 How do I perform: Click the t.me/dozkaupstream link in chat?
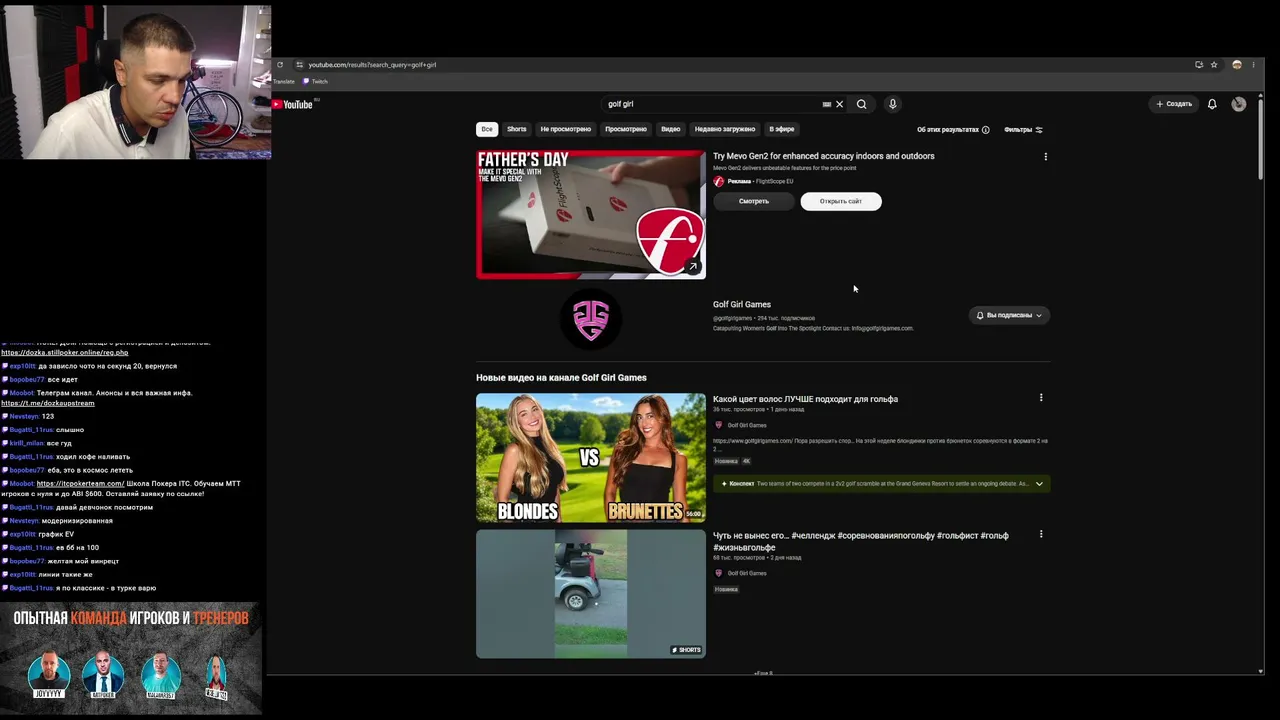point(48,403)
